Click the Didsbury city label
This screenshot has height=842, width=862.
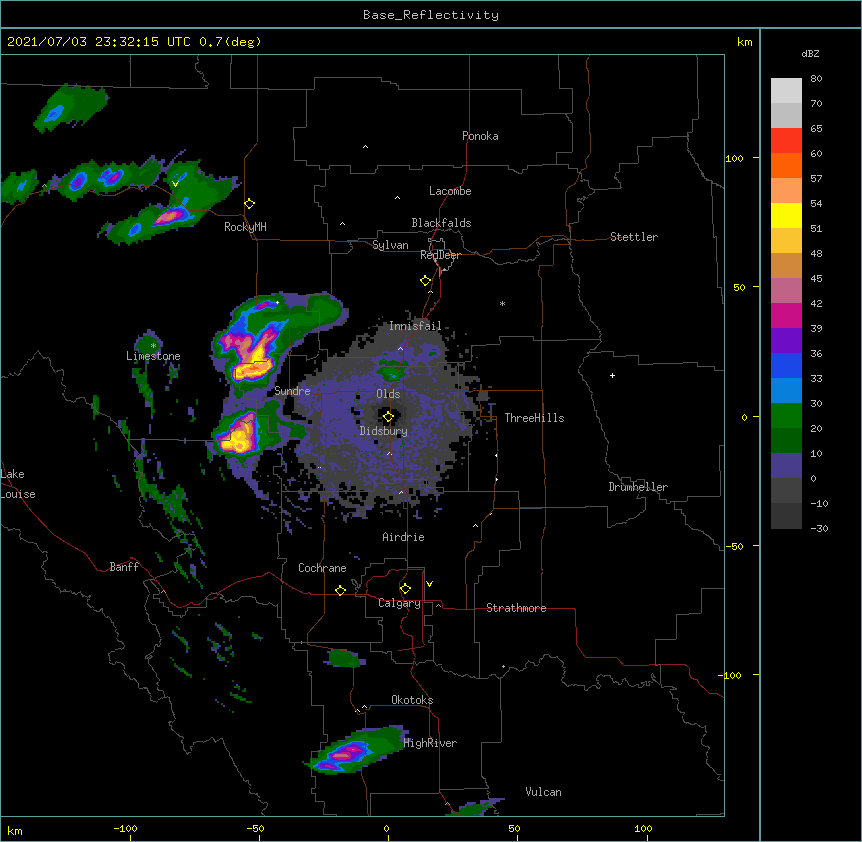pyautogui.click(x=384, y=431)
